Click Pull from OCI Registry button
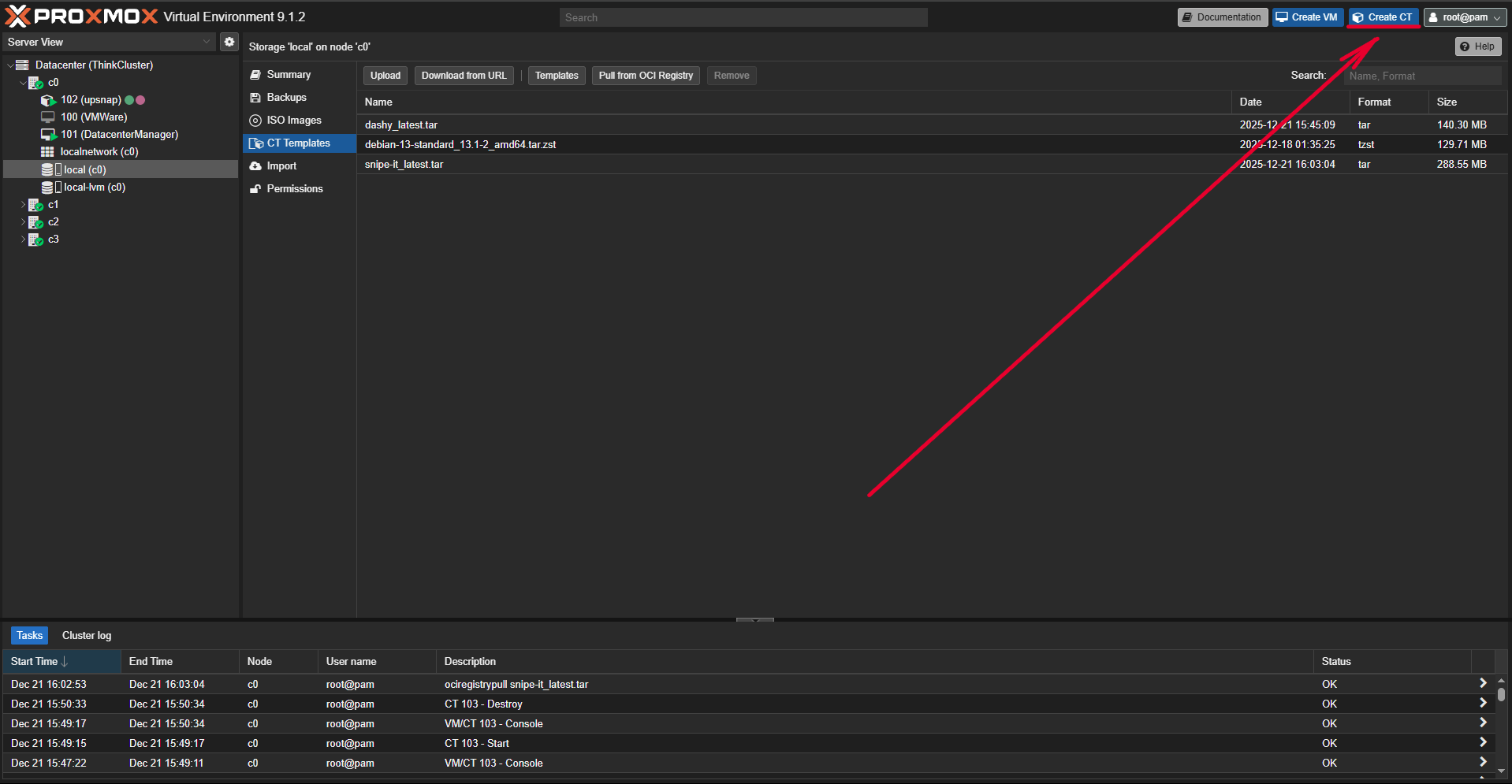Viewport: 1512px width, 784px height. [x=645, y=76]
